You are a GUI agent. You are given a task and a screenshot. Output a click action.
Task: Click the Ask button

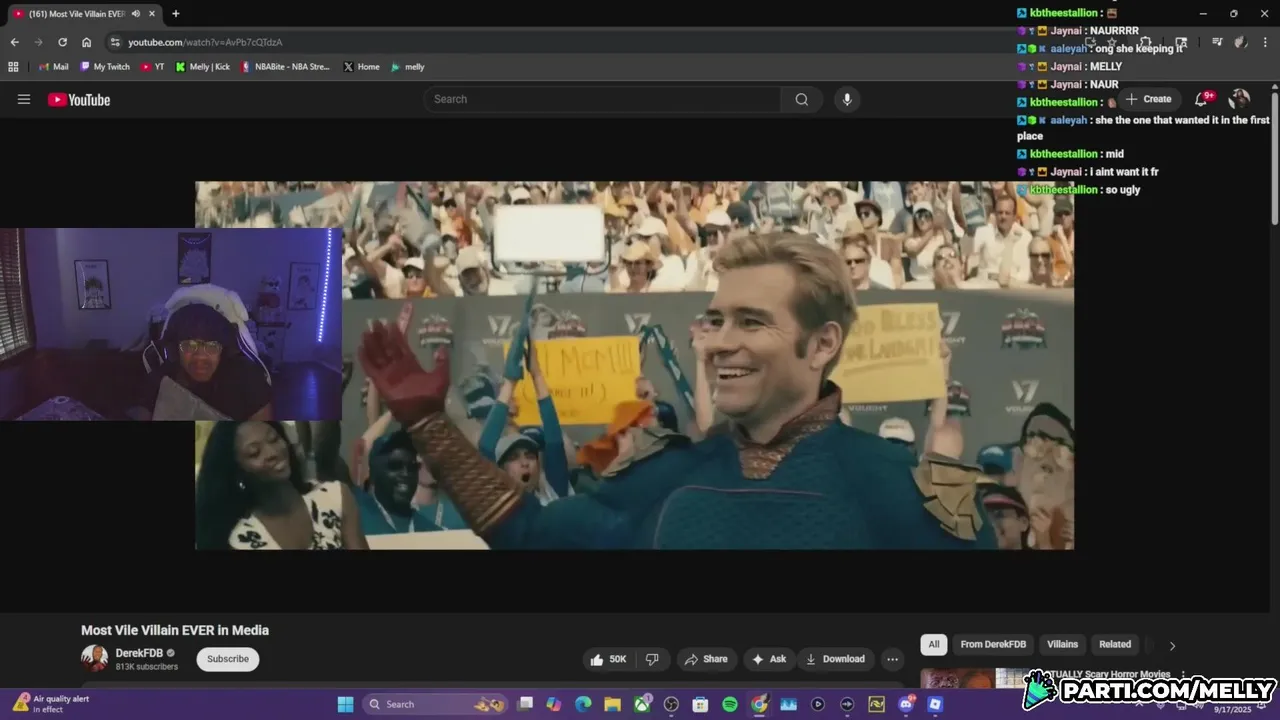[x=769, y=659]
